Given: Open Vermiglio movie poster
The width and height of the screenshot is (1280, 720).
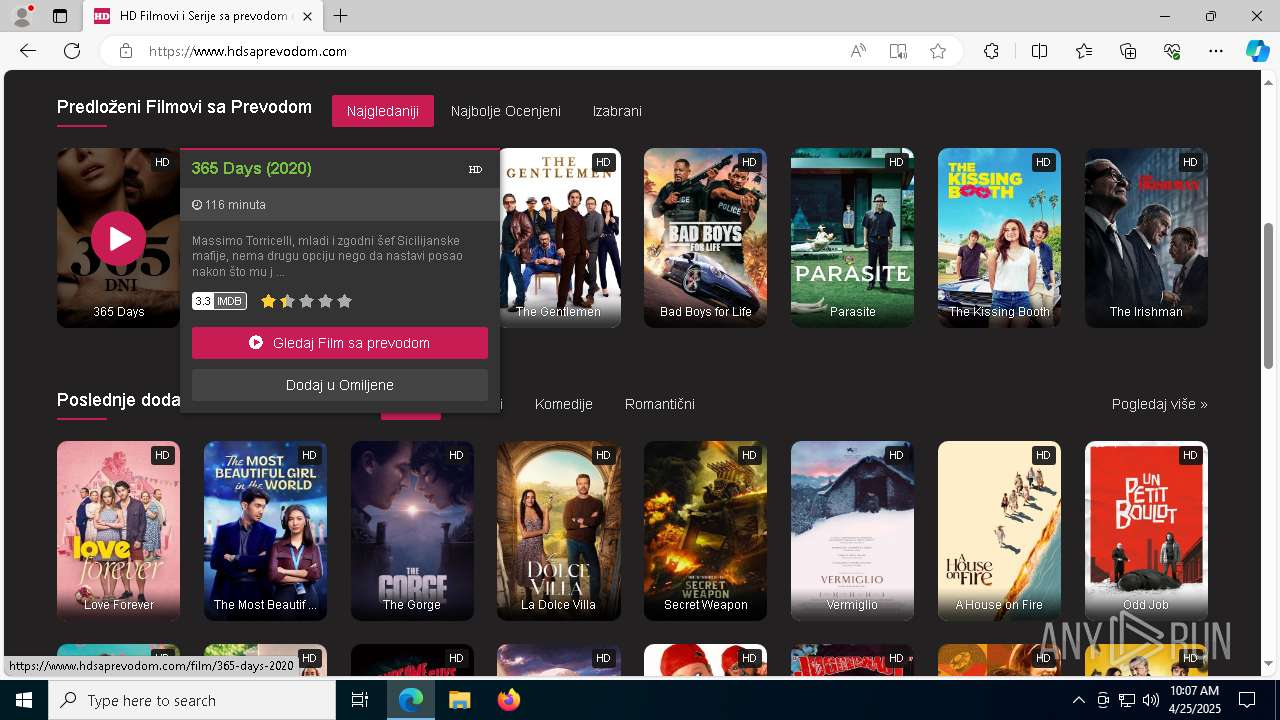Looking at the screenshot, I should [853, 531].
